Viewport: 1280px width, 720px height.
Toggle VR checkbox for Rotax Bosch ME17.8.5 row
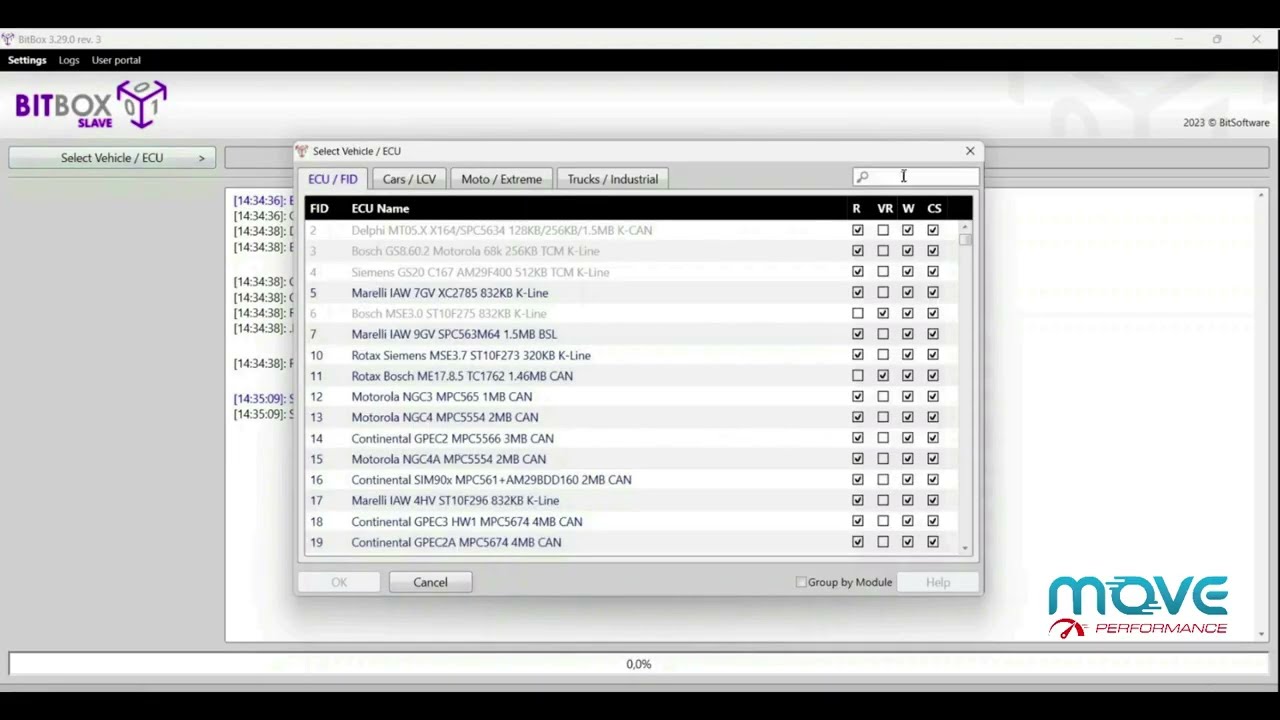coord(883,376)
